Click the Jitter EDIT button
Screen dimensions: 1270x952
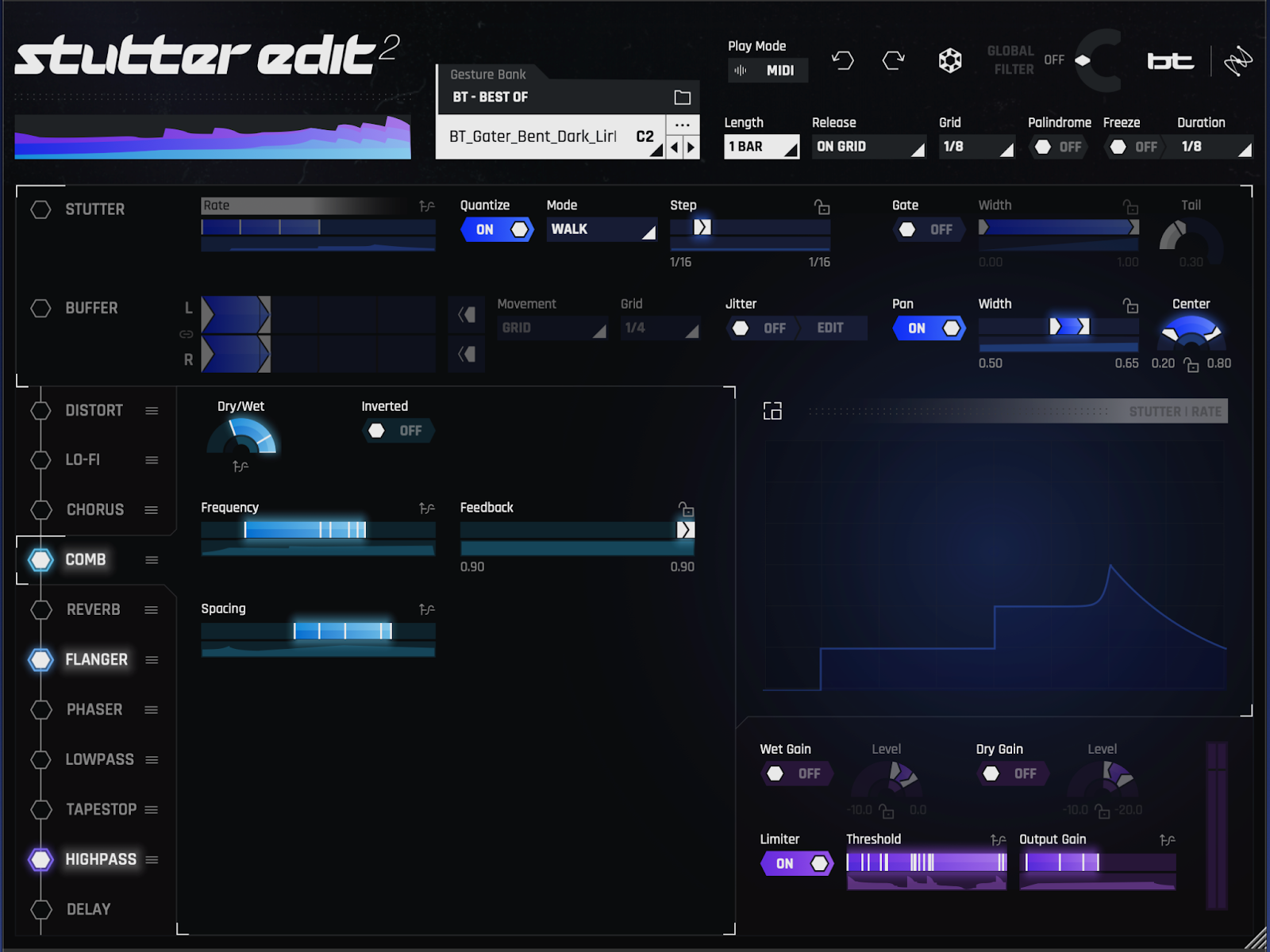tap(831, 328)
